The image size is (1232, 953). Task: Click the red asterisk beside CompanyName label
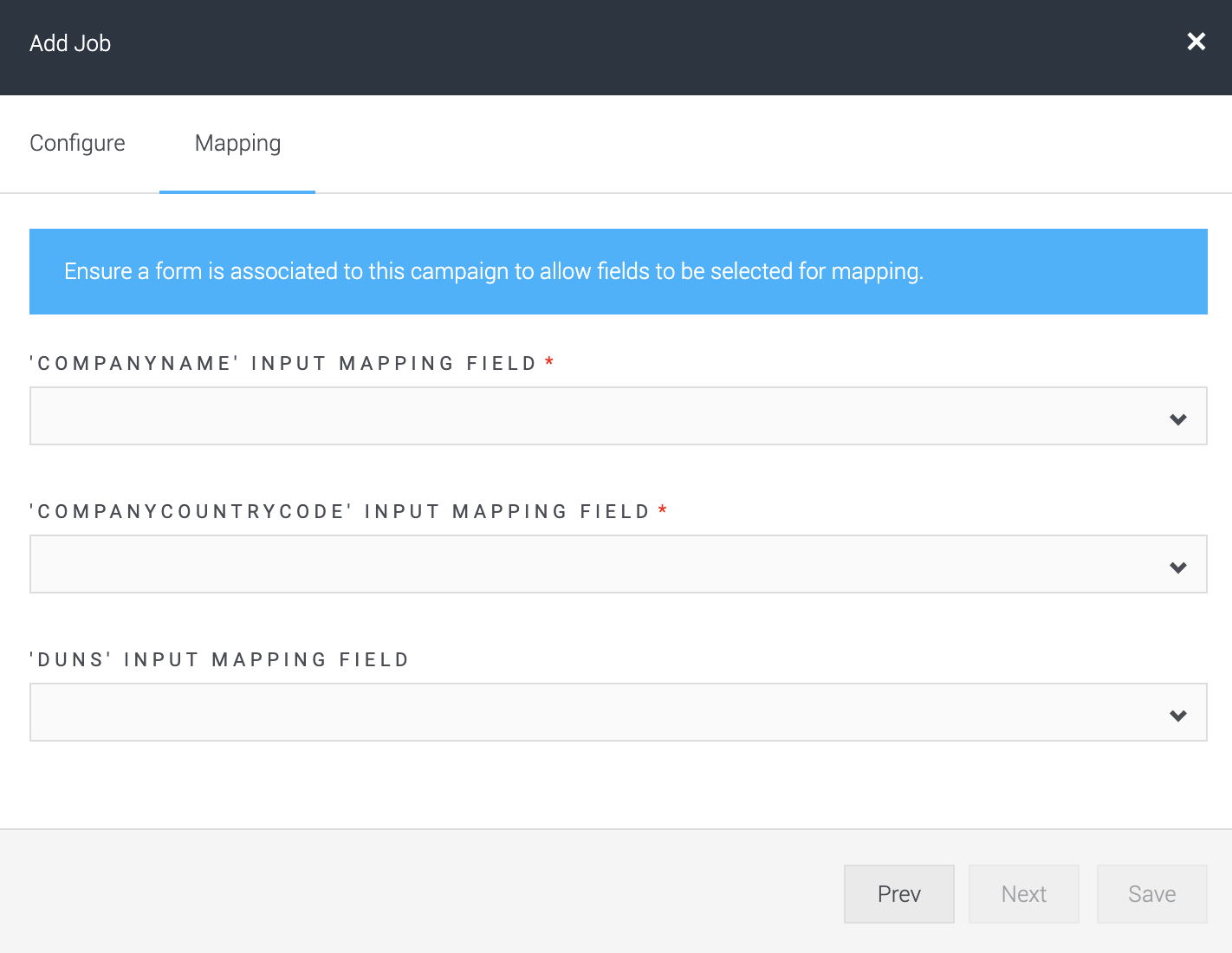[x=549, y=363]
